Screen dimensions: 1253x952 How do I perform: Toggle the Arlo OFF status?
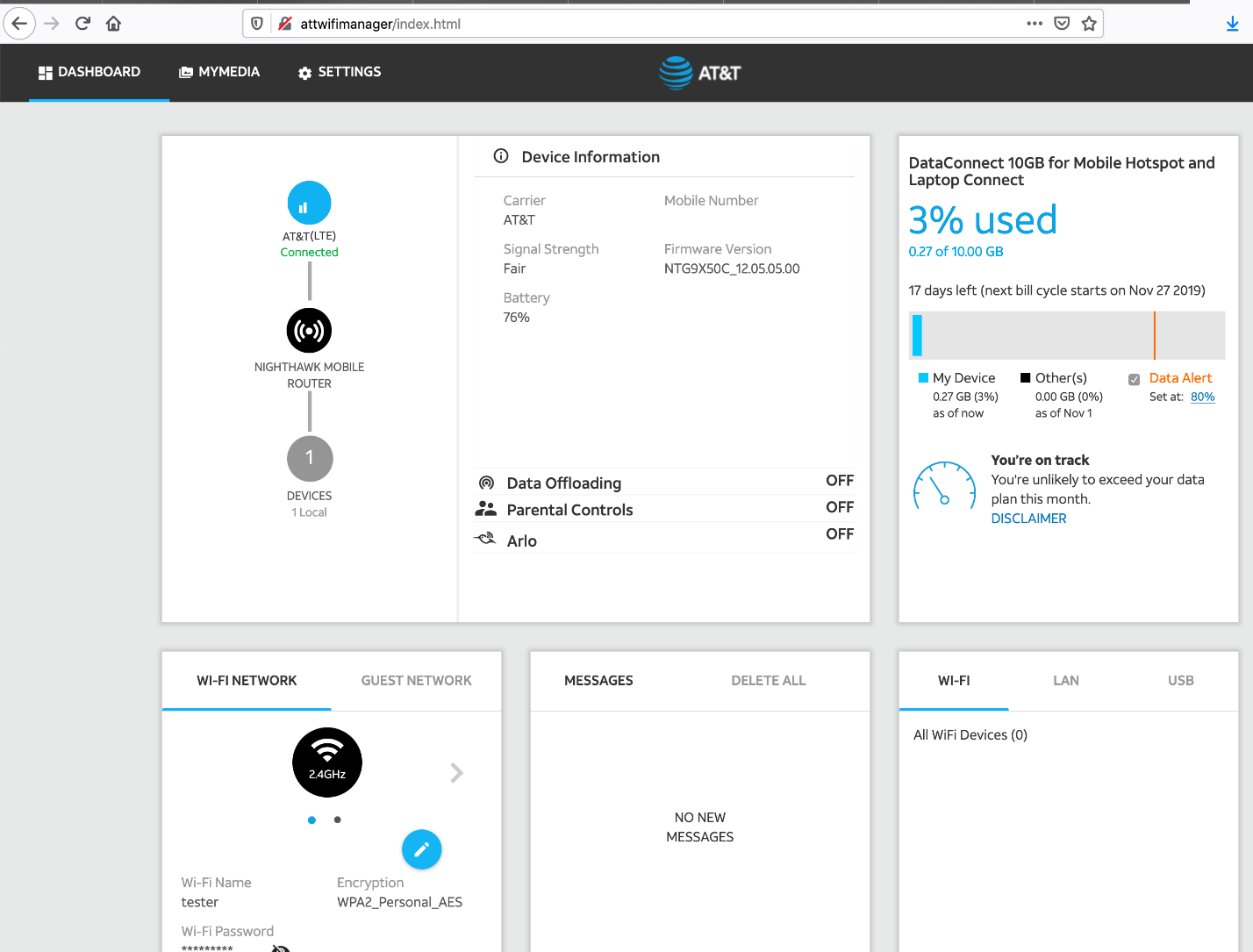tap(840, 533)
